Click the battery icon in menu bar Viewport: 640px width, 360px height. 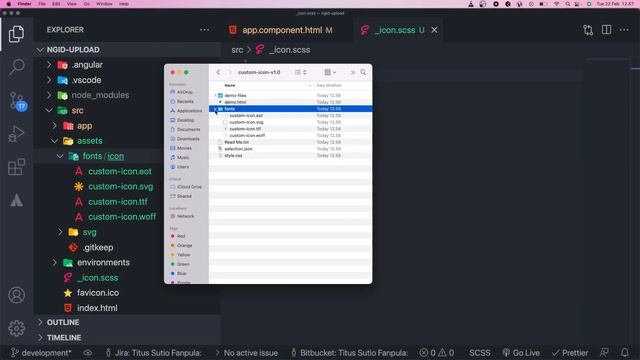[543, 4]
